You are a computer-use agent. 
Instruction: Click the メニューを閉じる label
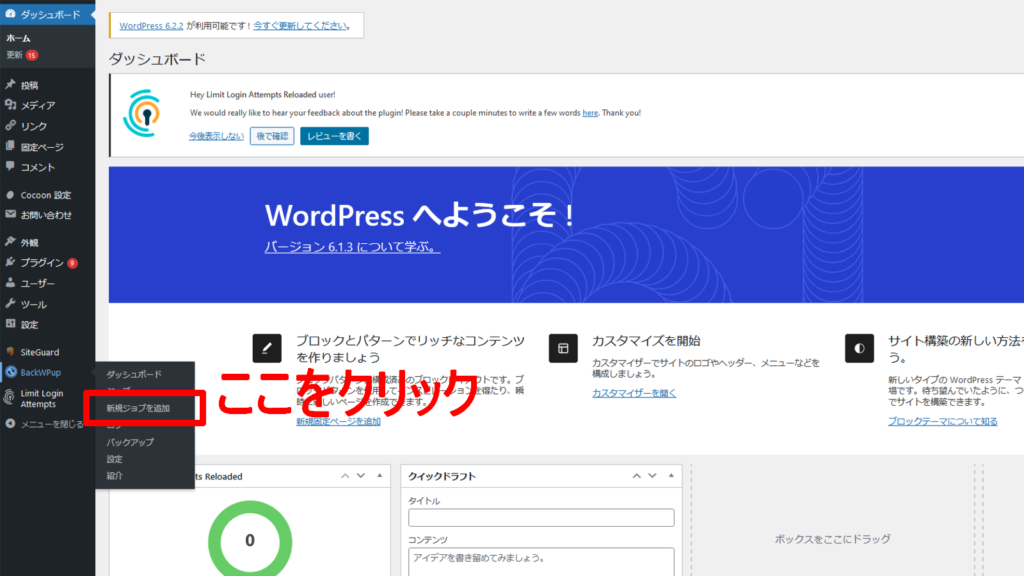[52, 424]
